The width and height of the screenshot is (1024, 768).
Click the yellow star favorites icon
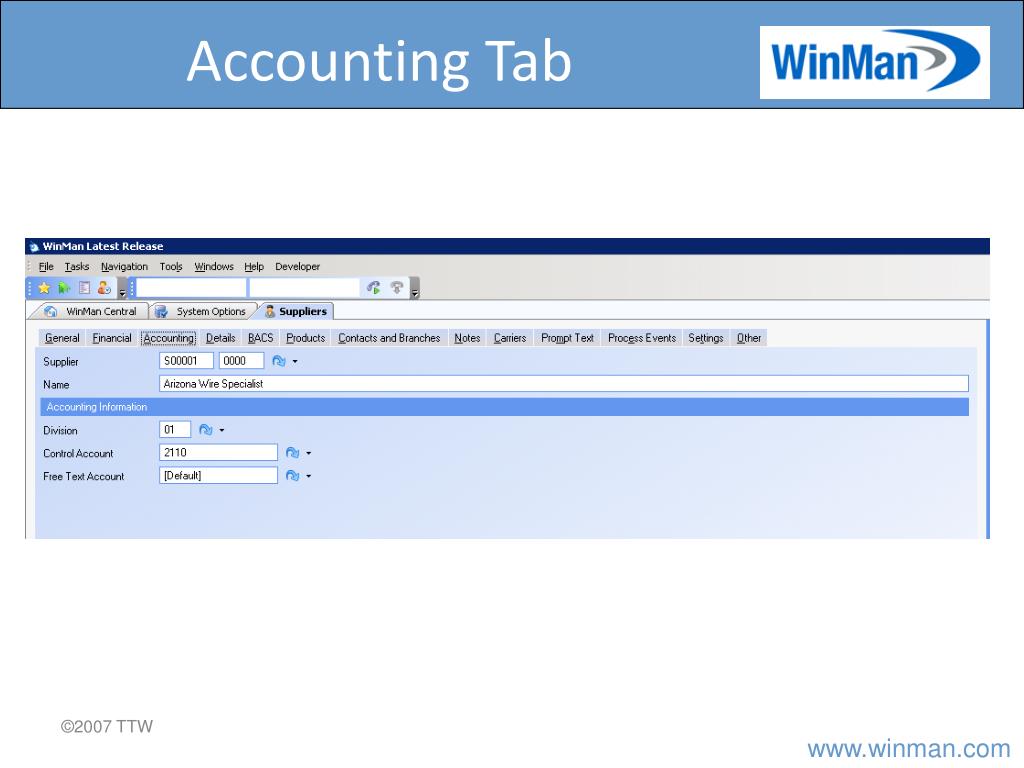coord(44,288)
